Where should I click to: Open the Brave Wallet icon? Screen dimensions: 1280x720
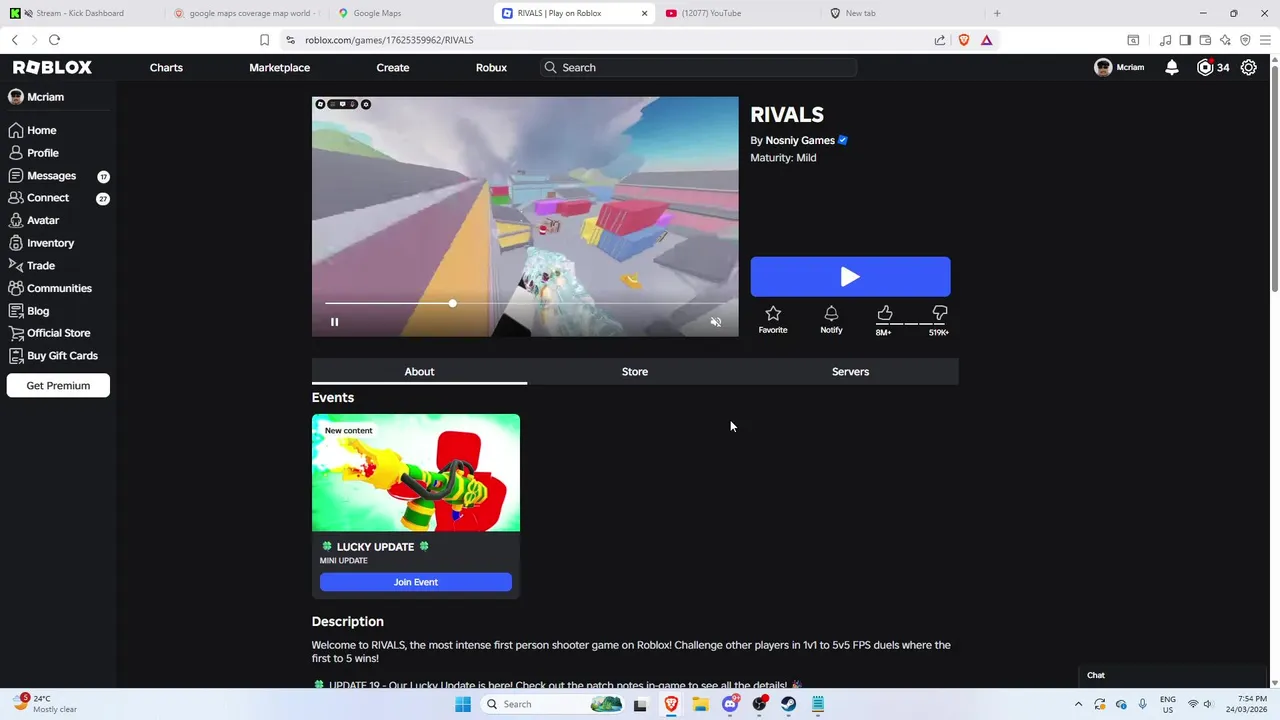click(1205, 40)
